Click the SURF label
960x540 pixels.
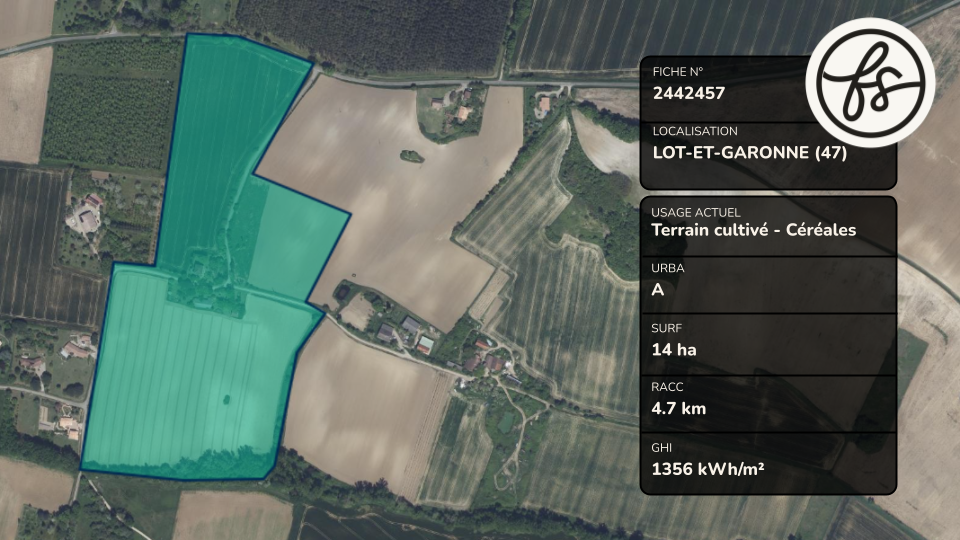pyautogui.click(x=666, y=328)
